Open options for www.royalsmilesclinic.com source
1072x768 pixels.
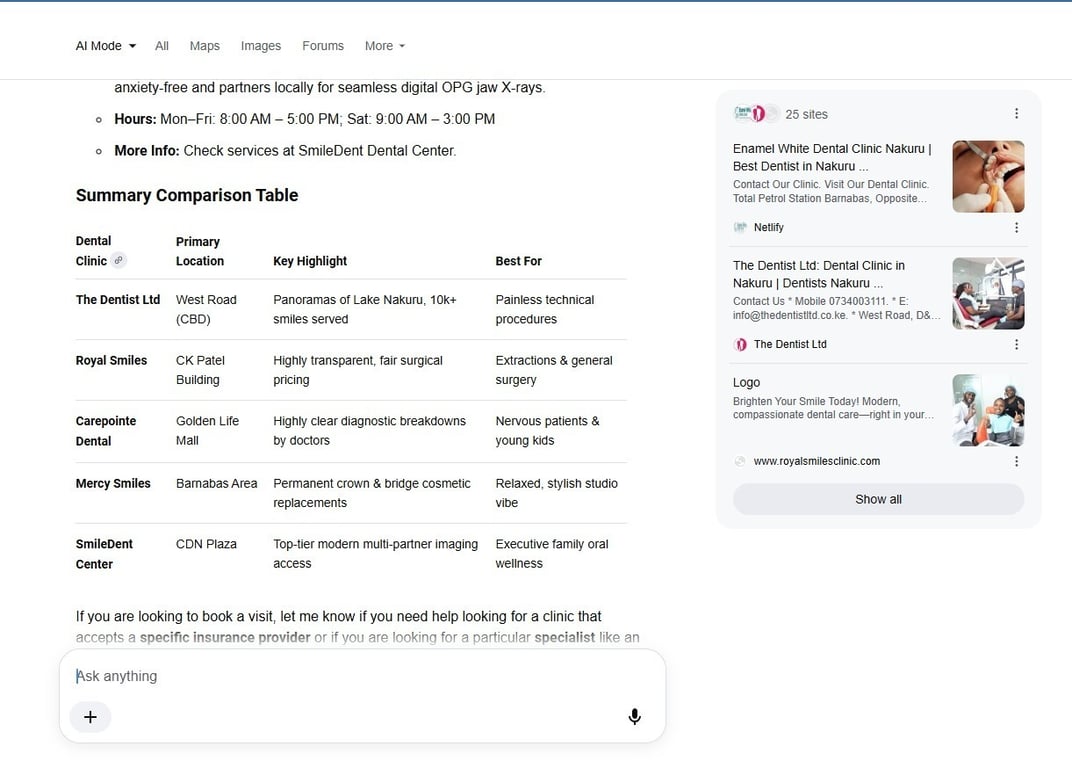coord(1017,461)
